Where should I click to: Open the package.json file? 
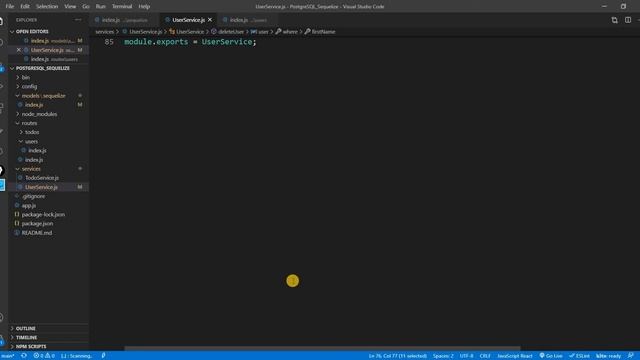[x=48, y=224]
